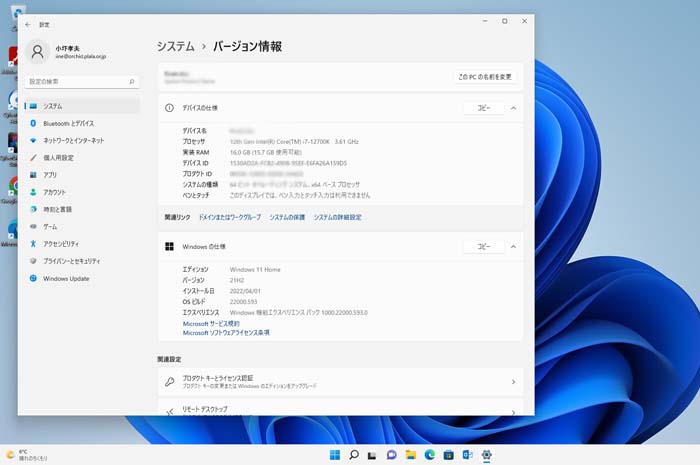Select the 2022/04/01 install date text
Viewport: 700px width, 465px height.
[x=245, y=291]
